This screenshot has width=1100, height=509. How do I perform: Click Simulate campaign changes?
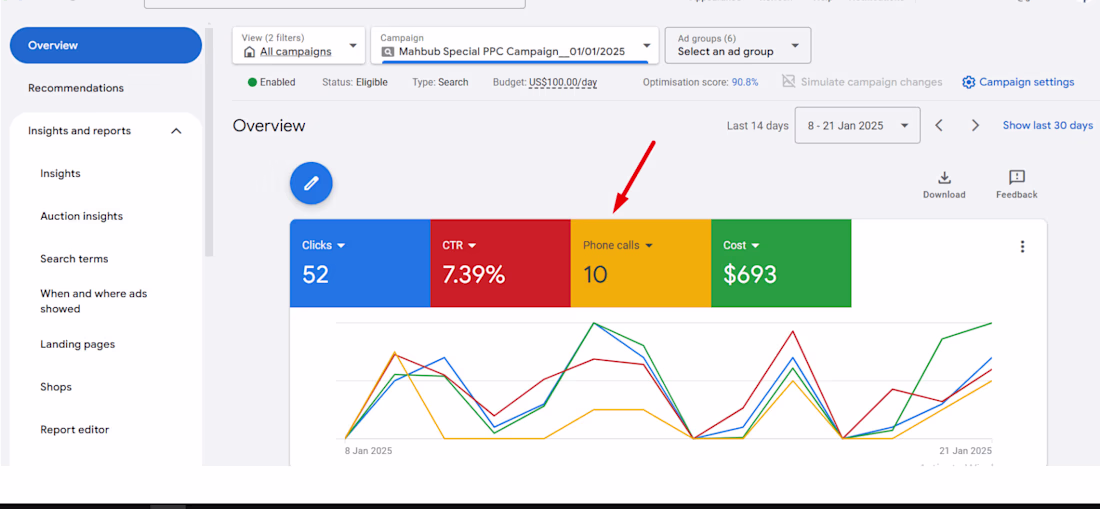click(x=871, y=82)
